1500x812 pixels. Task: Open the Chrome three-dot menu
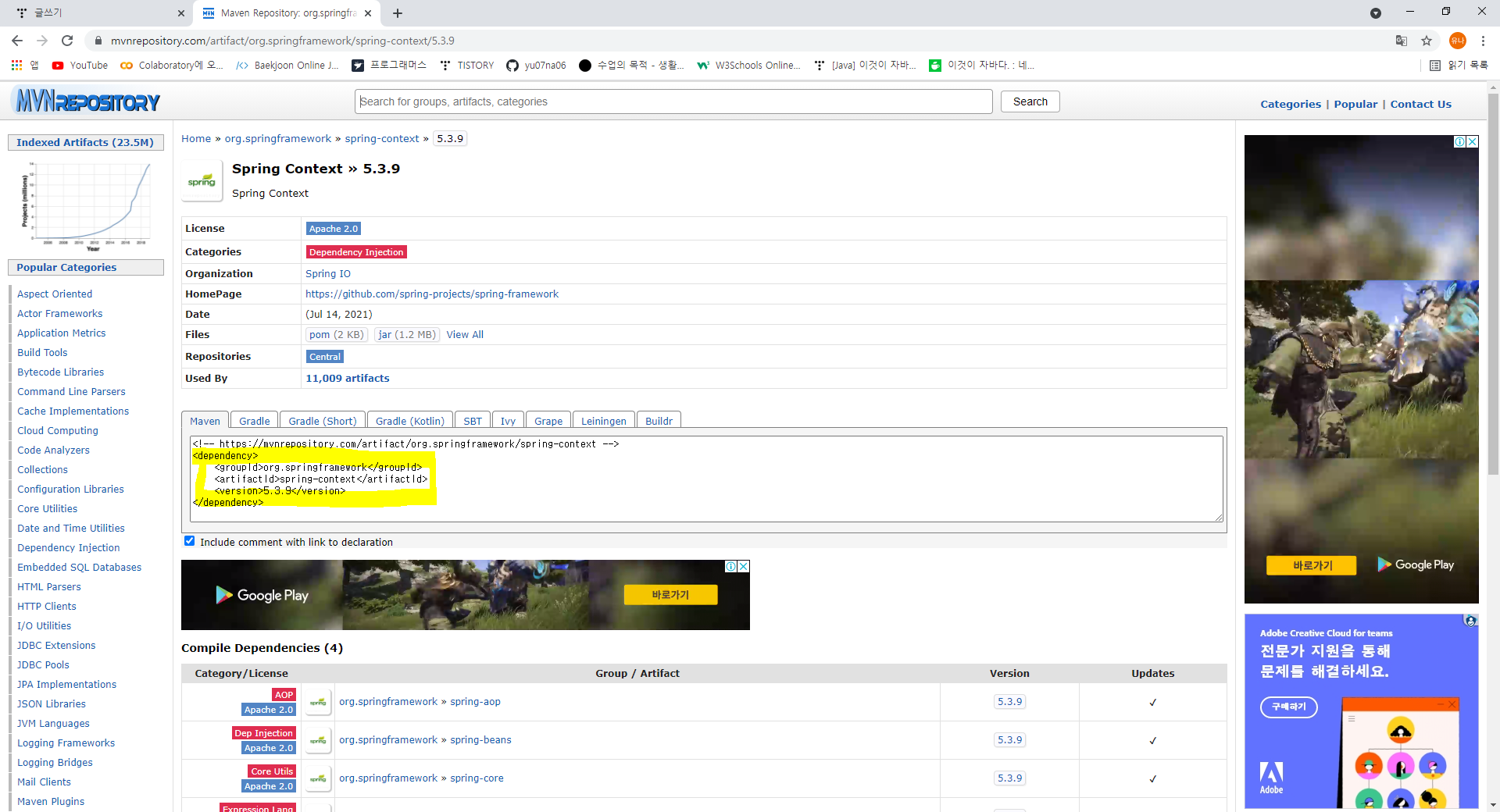point(1483,41)
